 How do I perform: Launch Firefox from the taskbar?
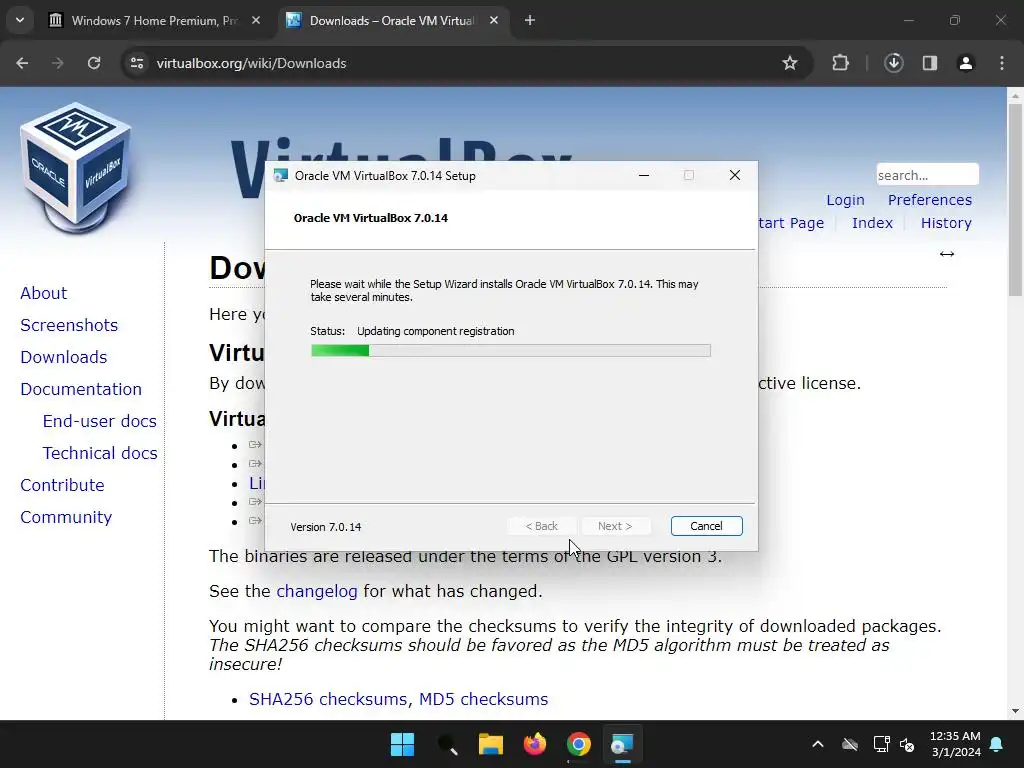(535, 744)
